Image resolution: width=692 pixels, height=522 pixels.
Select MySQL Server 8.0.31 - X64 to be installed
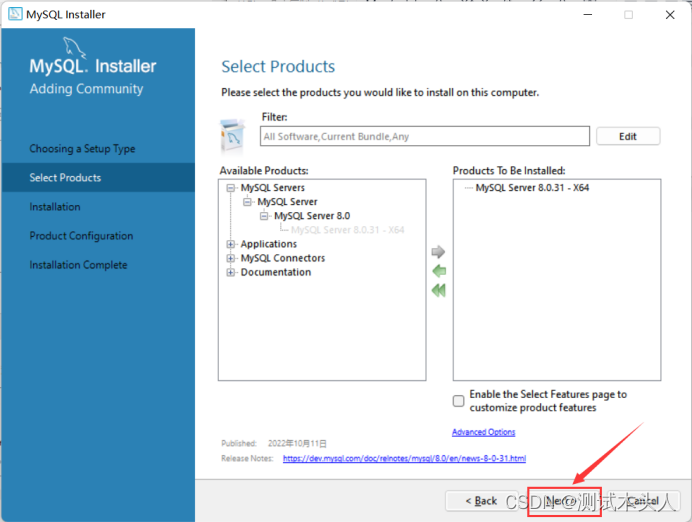pyautogui.click(x=532, y=188)
